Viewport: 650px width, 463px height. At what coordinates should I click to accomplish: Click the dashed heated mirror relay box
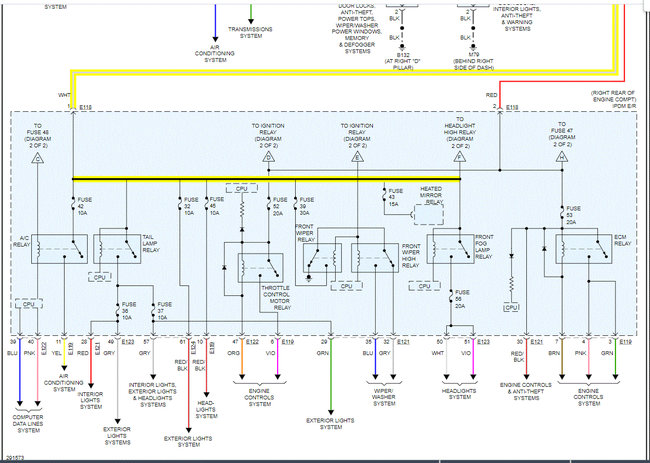point(429,215)
